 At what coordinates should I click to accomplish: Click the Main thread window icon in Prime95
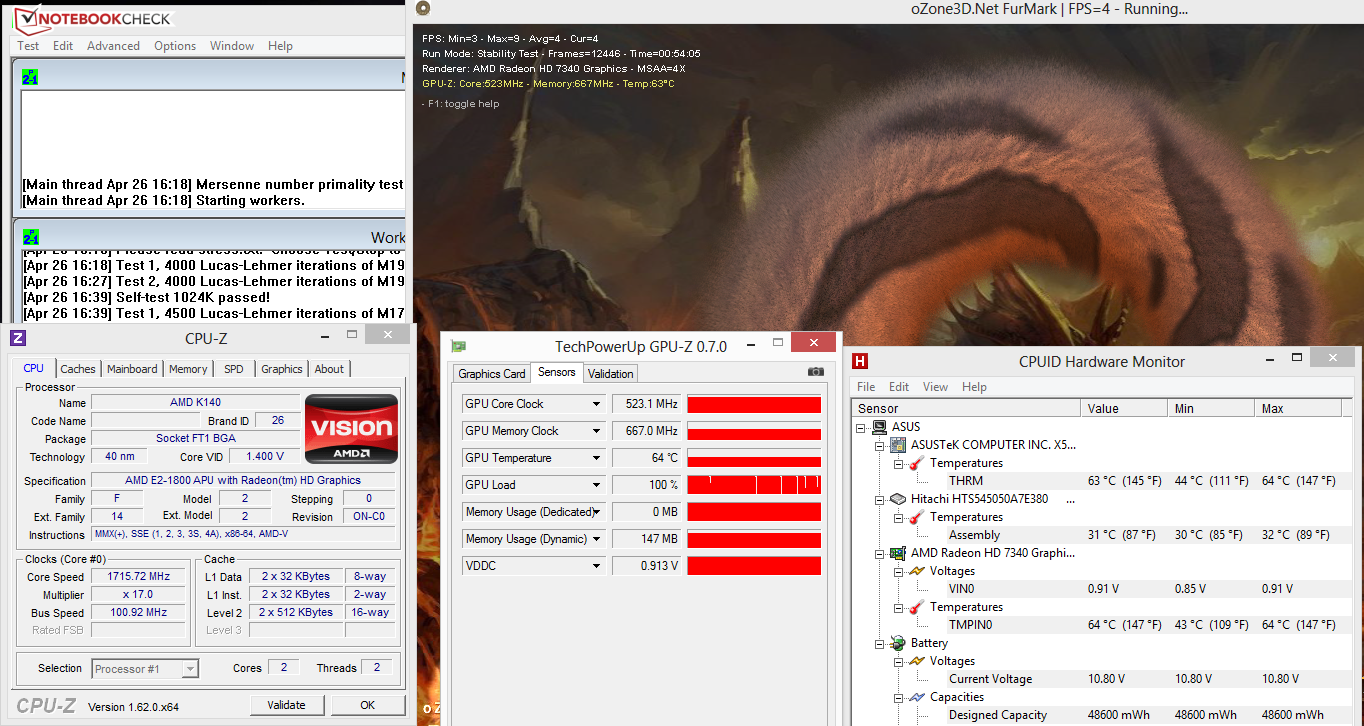pyautogui.click(x=31, y=77)
